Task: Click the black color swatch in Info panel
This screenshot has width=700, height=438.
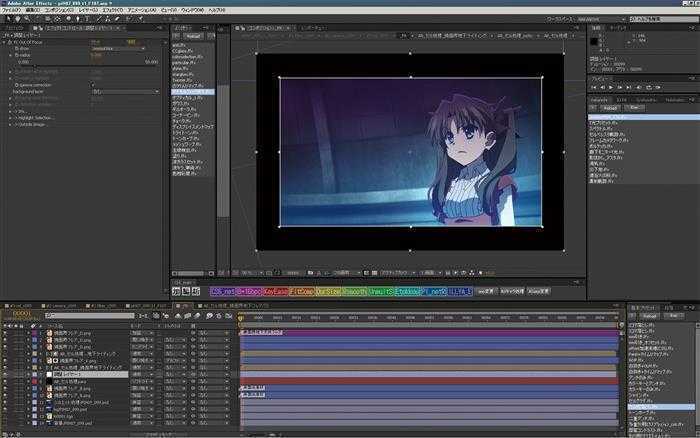Action: pos(594,42)
